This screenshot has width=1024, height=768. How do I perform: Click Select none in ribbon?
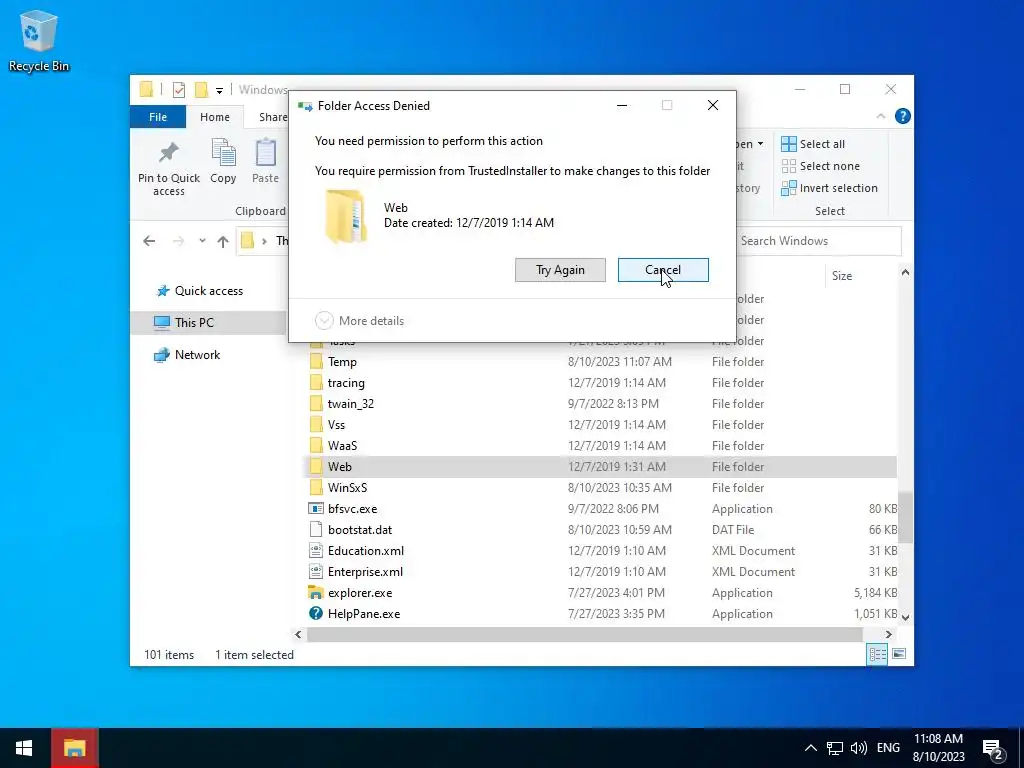click(821, 166)
